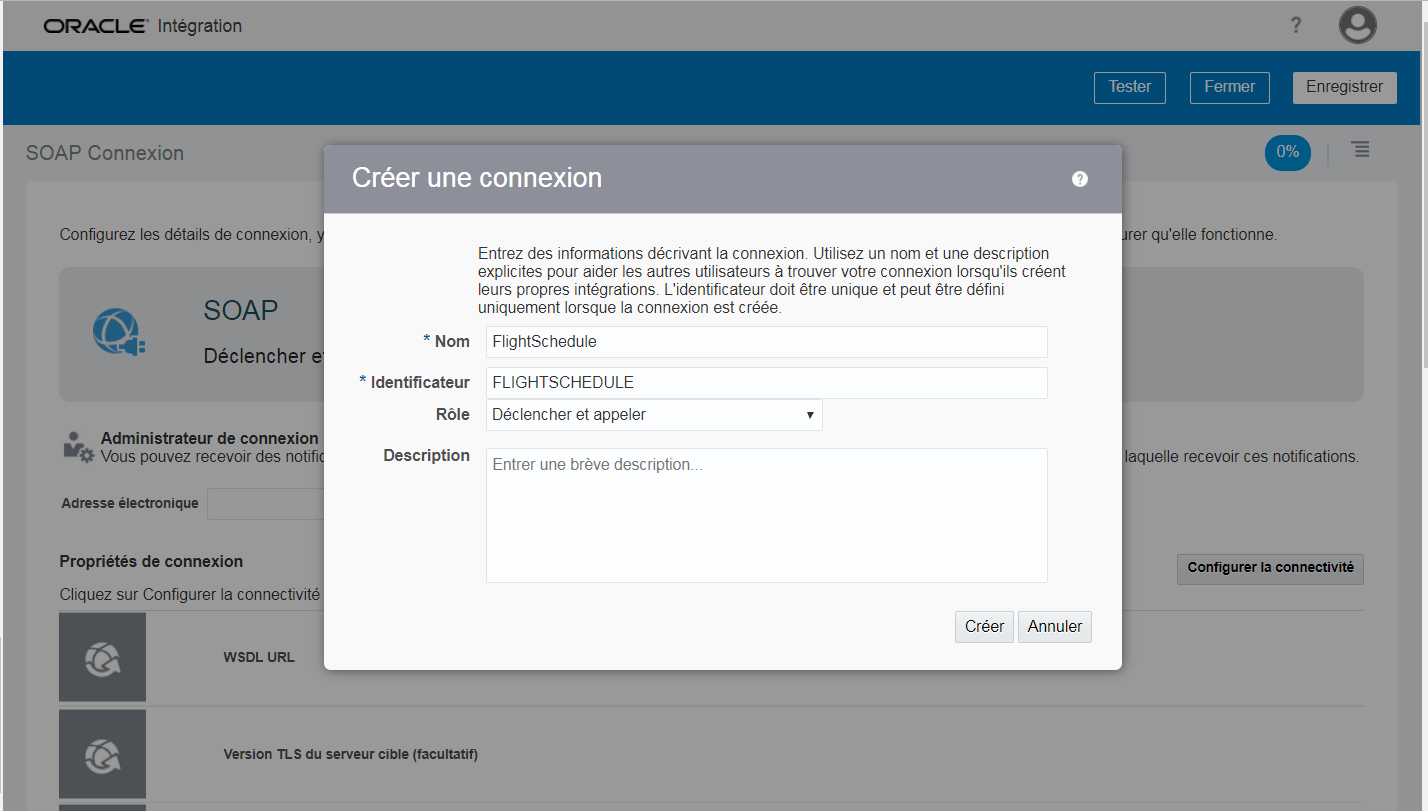Viewport: 1428px width, 811px height.
Task: Open the hamburger list menu icon
Action: coord(1360,150)
